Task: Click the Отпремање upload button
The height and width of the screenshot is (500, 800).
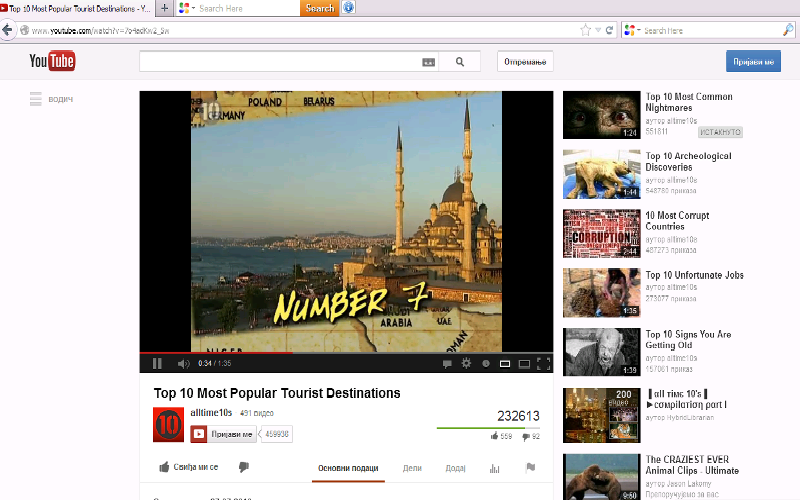Action: coord(526,62)
